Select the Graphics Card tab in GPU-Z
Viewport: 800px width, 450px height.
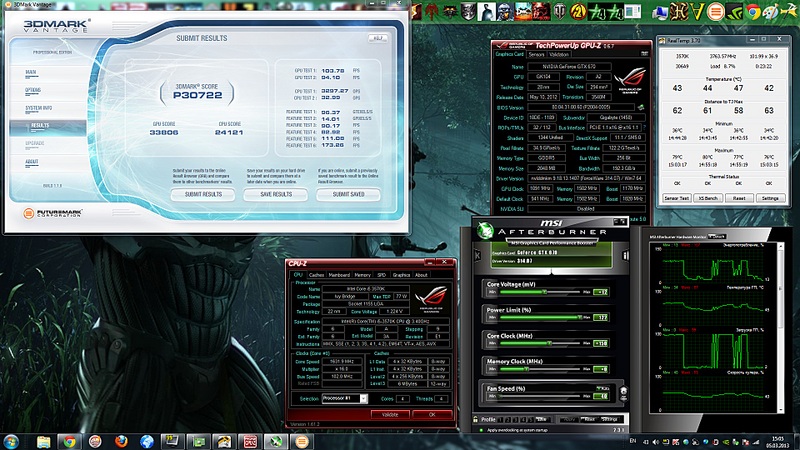[509, 54]
